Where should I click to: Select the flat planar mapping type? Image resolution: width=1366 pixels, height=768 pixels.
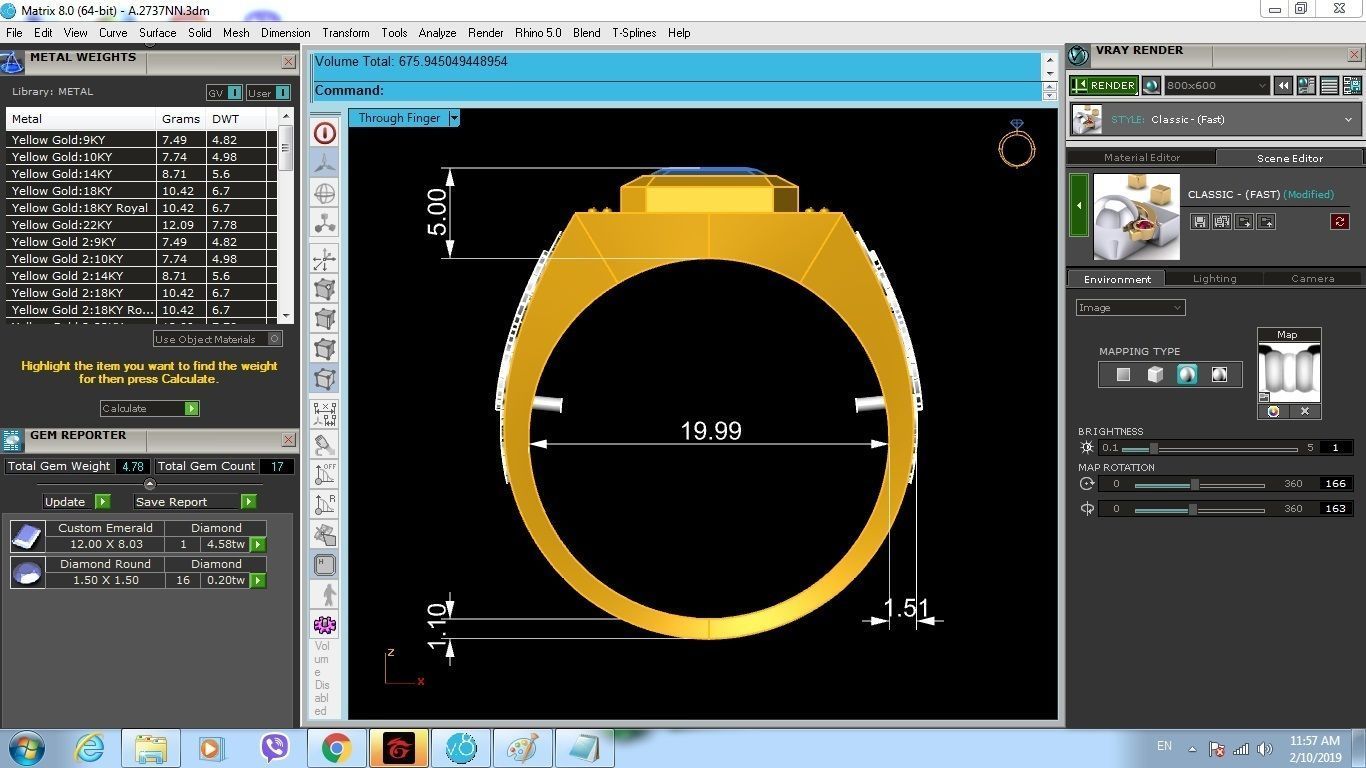[x=1123, y=374]
